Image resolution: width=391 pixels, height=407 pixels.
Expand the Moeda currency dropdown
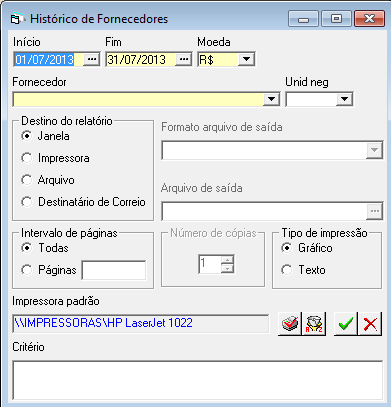(246, 60)
